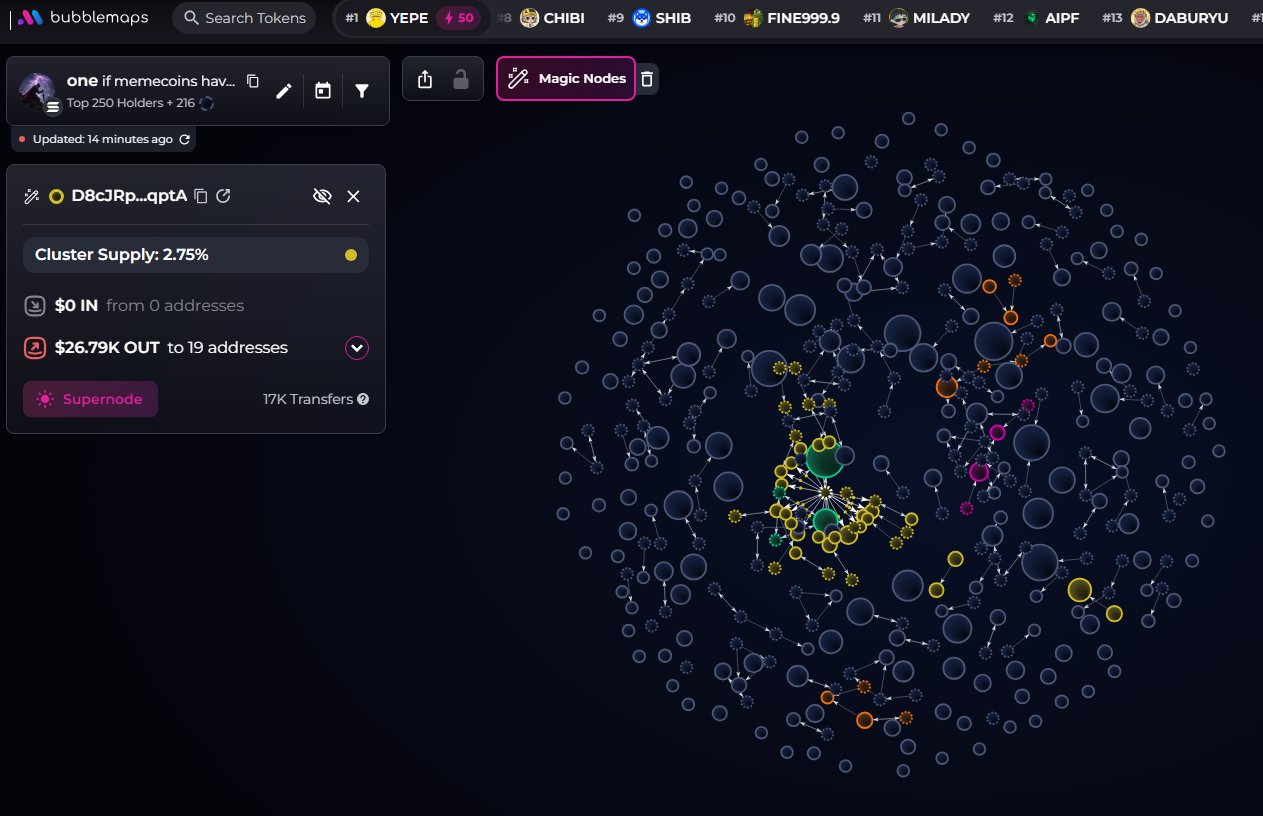Select the SHIB trending token

click(x=662, y=18)
